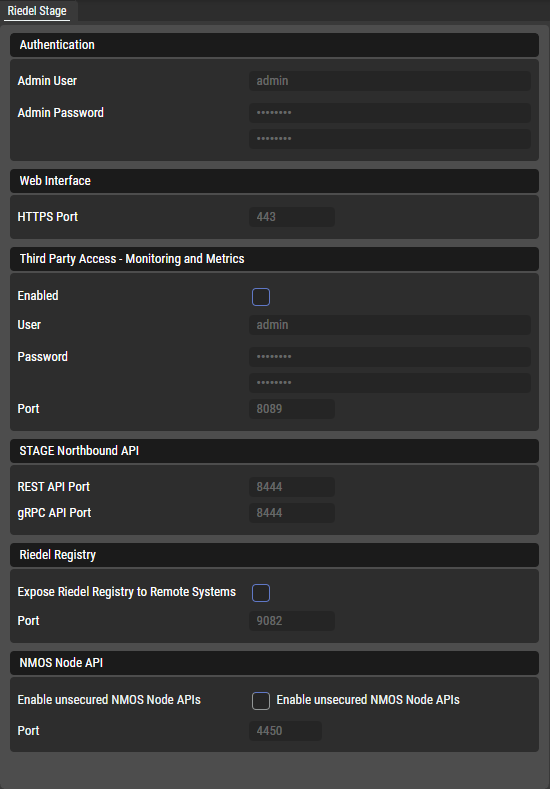
Task: Click the REST API Port label
Action: point(54,487)
